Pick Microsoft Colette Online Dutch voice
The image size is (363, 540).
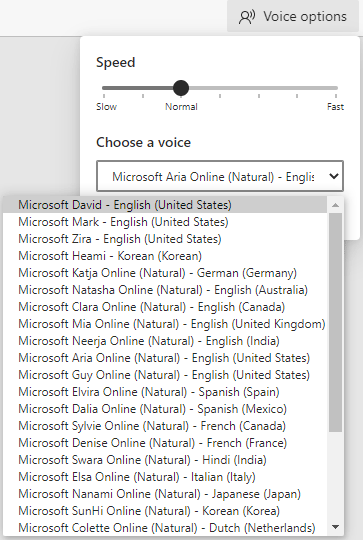click(x=165, y=528)
